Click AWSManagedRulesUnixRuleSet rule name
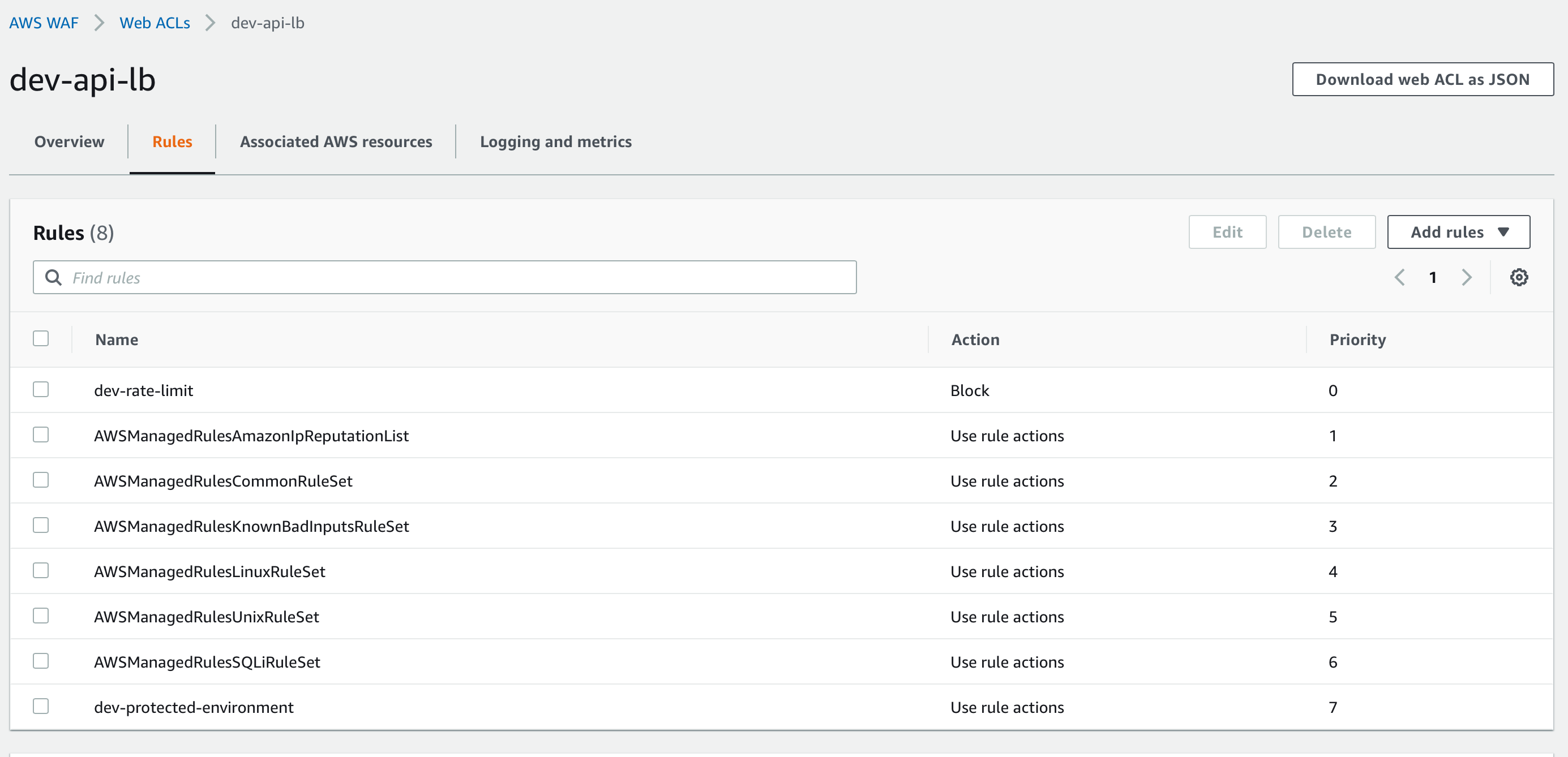1568x757 pixels. point(207,617)
